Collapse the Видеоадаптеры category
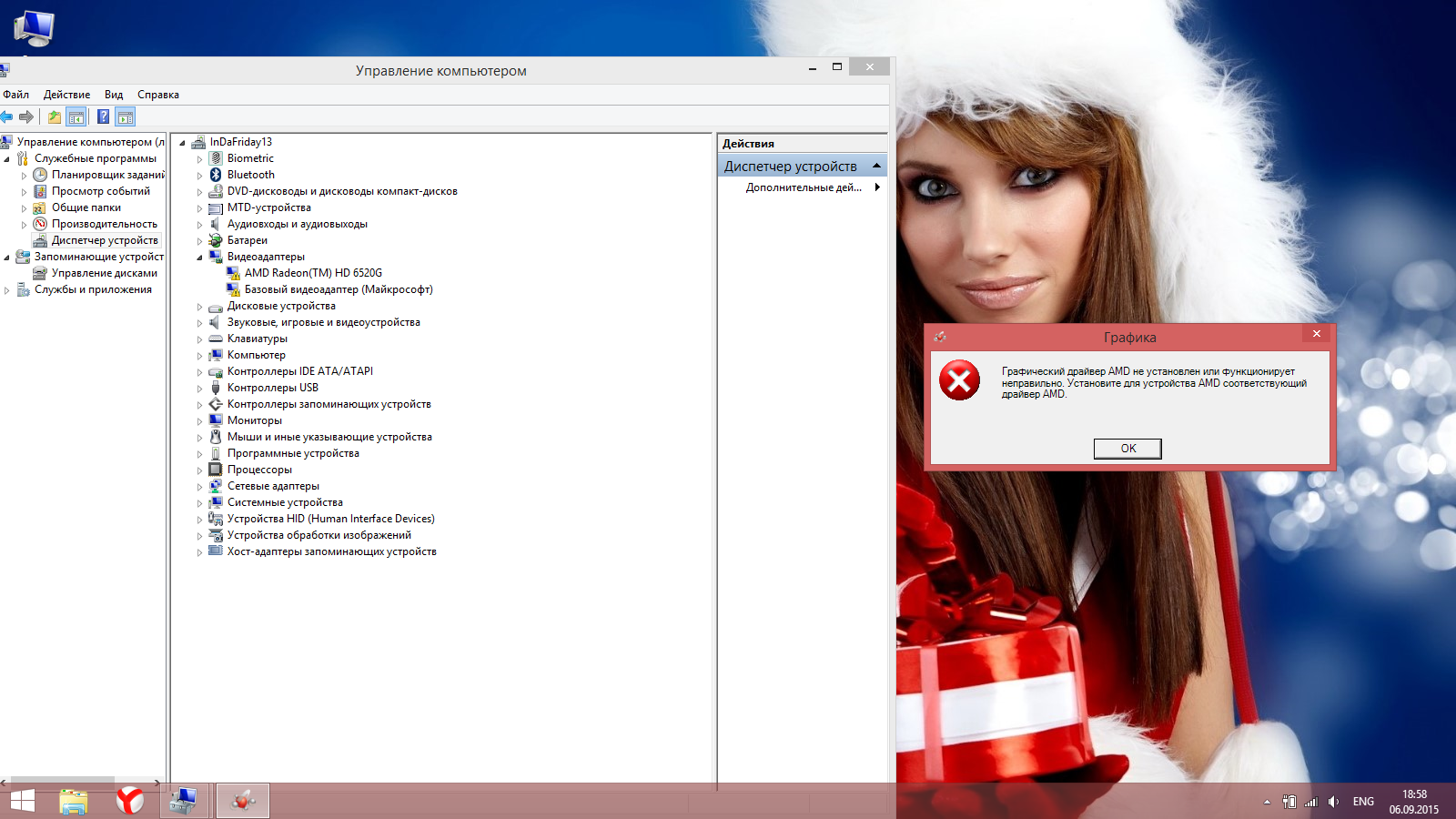 click(200, 258)
